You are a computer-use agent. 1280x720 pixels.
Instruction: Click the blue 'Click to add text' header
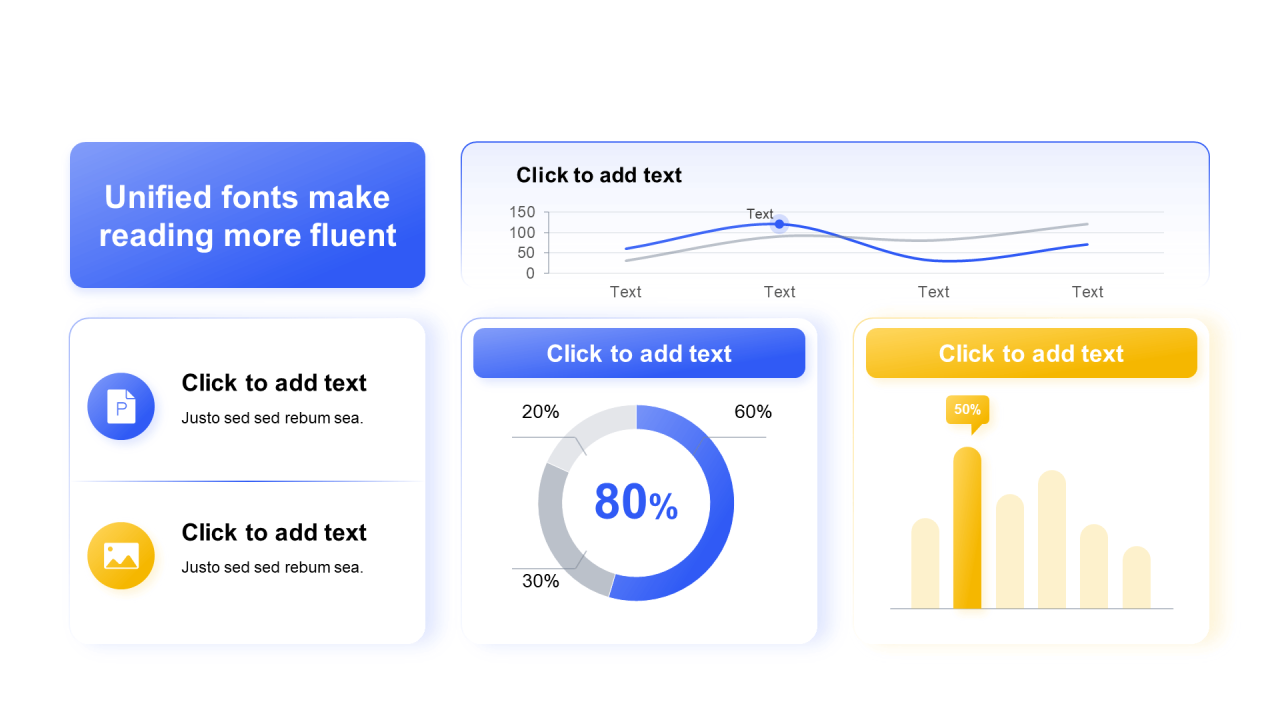point(639,353)
